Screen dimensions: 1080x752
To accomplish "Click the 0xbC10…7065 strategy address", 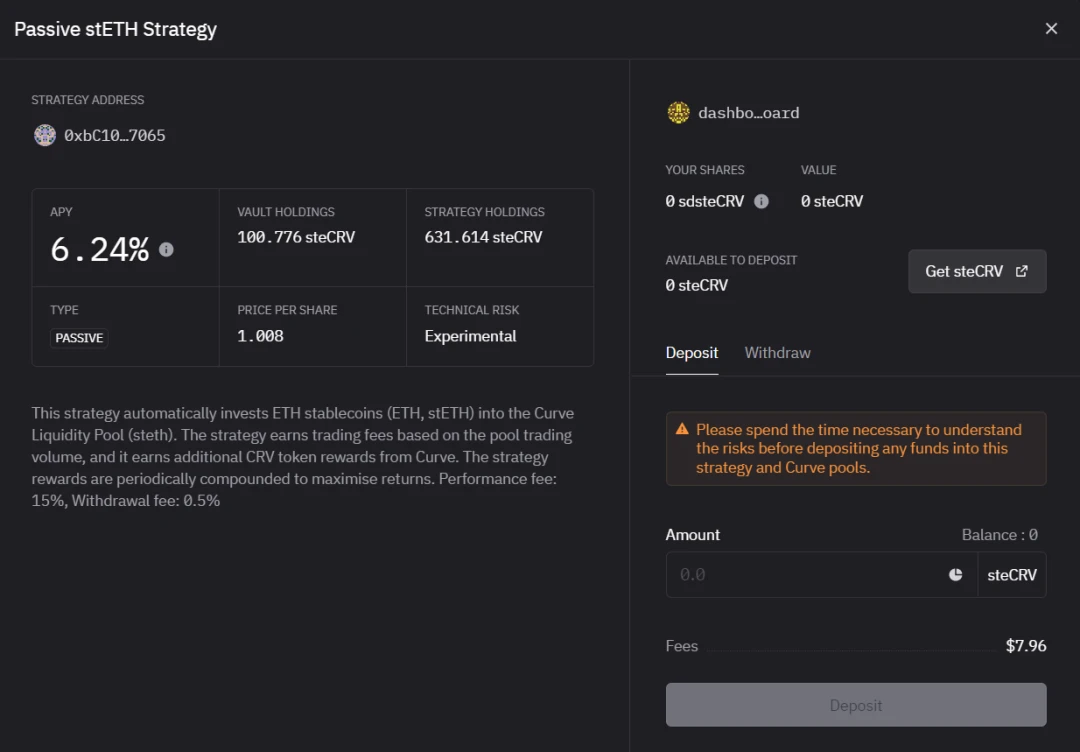I will (115, 136).
